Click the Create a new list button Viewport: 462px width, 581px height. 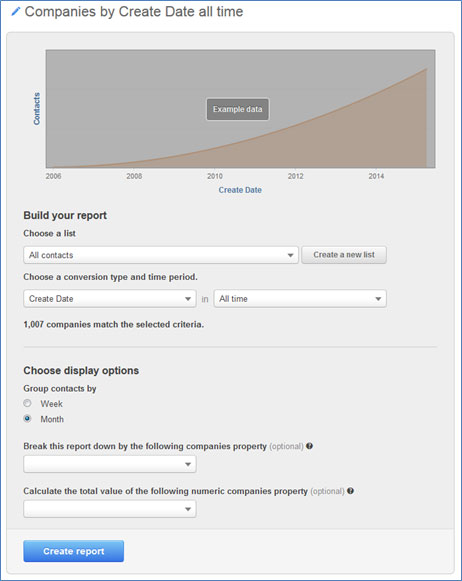tap(344, 255)
